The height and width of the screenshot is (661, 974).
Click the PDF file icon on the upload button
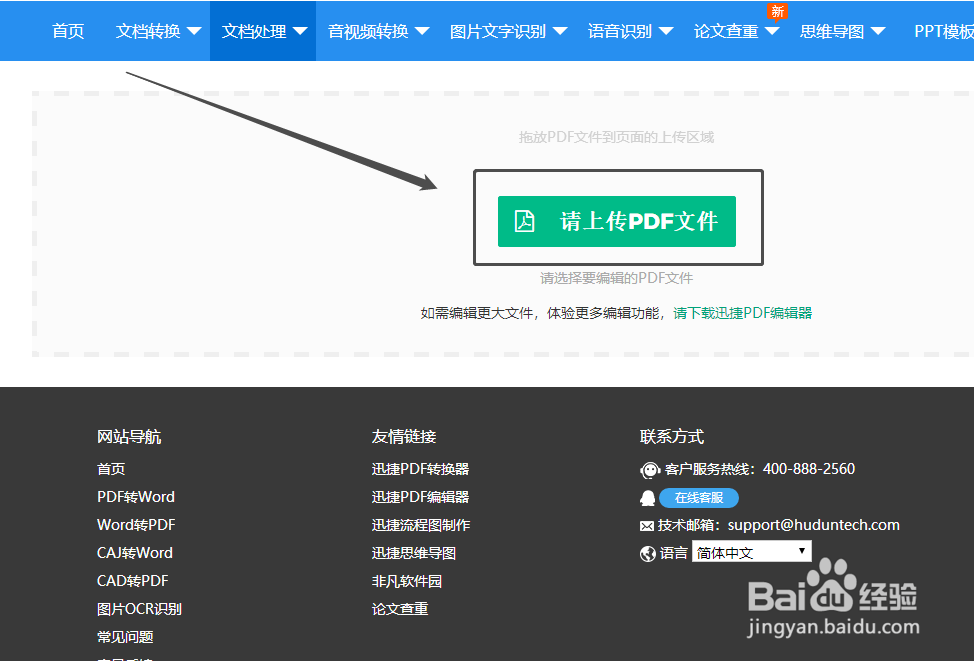point(524,221)
